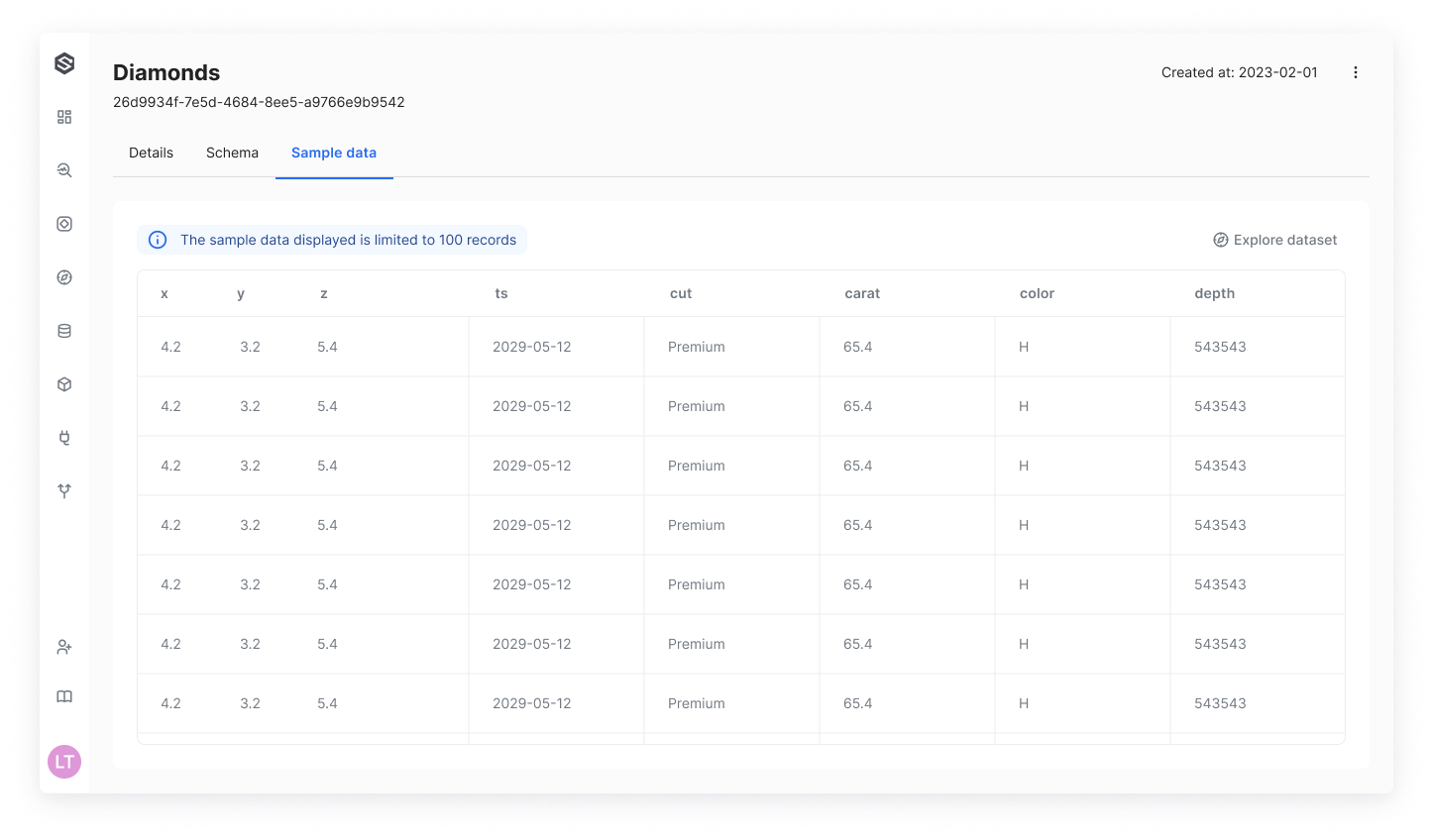The height and width of the screenshot is (840, 1433).
Task: Click the Created at: 2023-02-01 text
Action: (x=1240, y=72)
